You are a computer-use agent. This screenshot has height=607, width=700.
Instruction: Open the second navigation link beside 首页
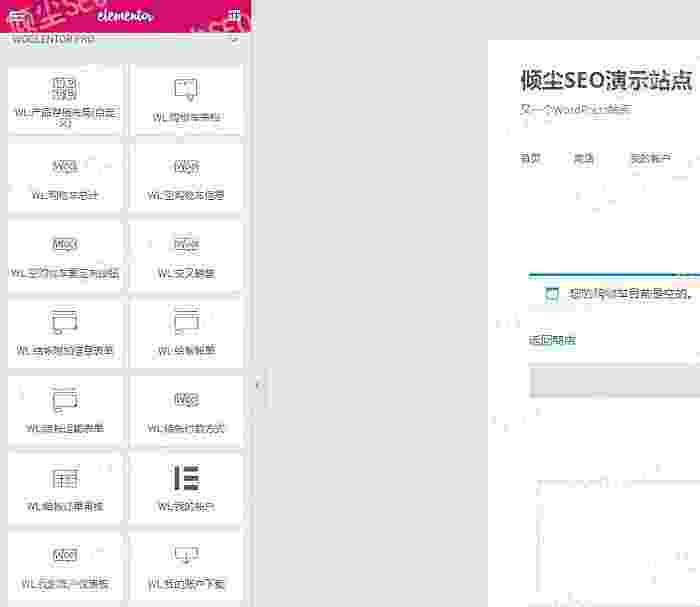tap(583, 158)
